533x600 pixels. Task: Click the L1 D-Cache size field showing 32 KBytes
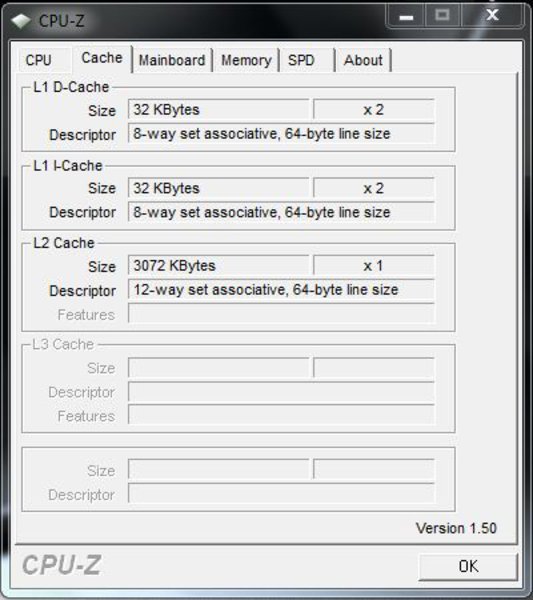tap(218, 109)
